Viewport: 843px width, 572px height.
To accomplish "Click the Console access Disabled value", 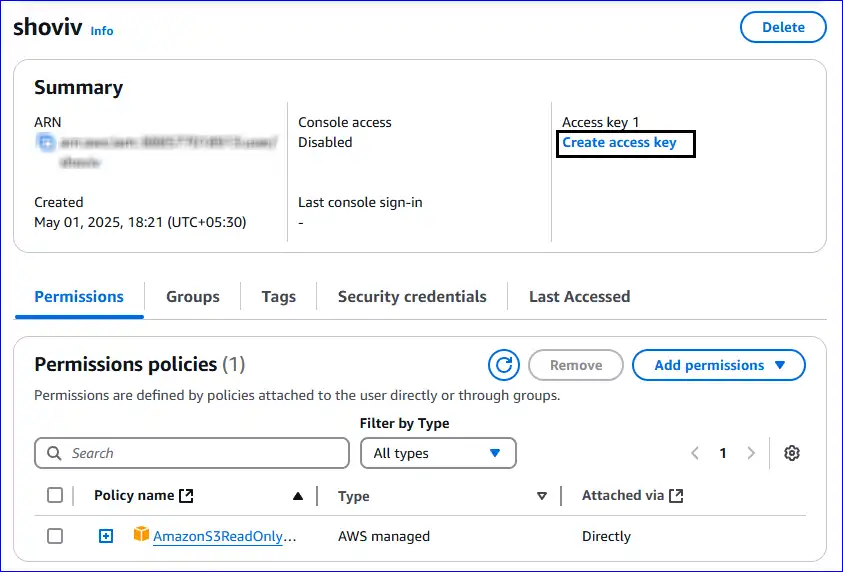I will pyautogui.click(x=325, y=142).
